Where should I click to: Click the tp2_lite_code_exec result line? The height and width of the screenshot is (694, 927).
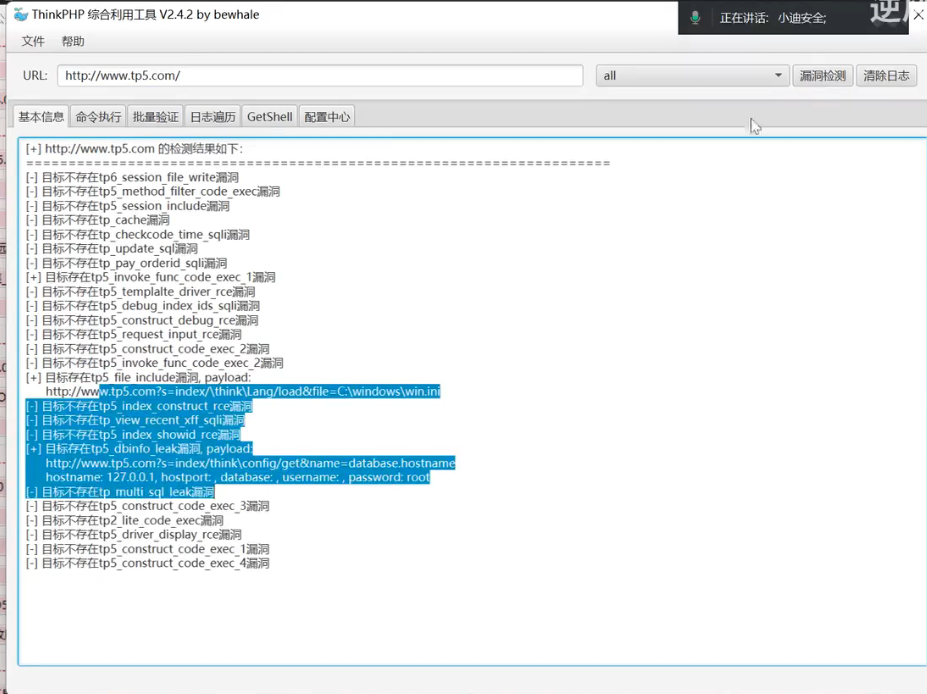(x=125, y=520)
